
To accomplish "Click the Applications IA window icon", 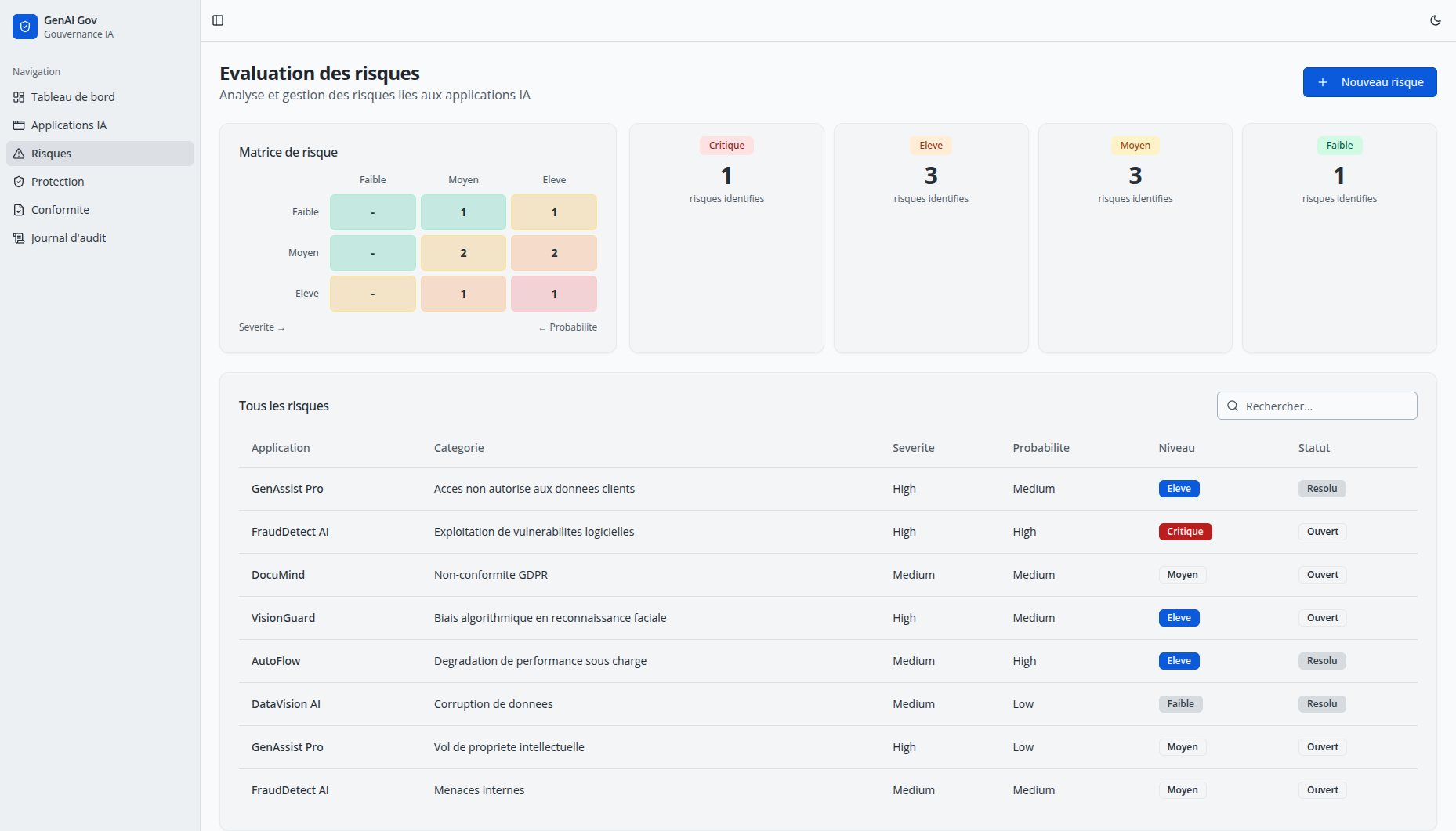I will pos(19,125).
